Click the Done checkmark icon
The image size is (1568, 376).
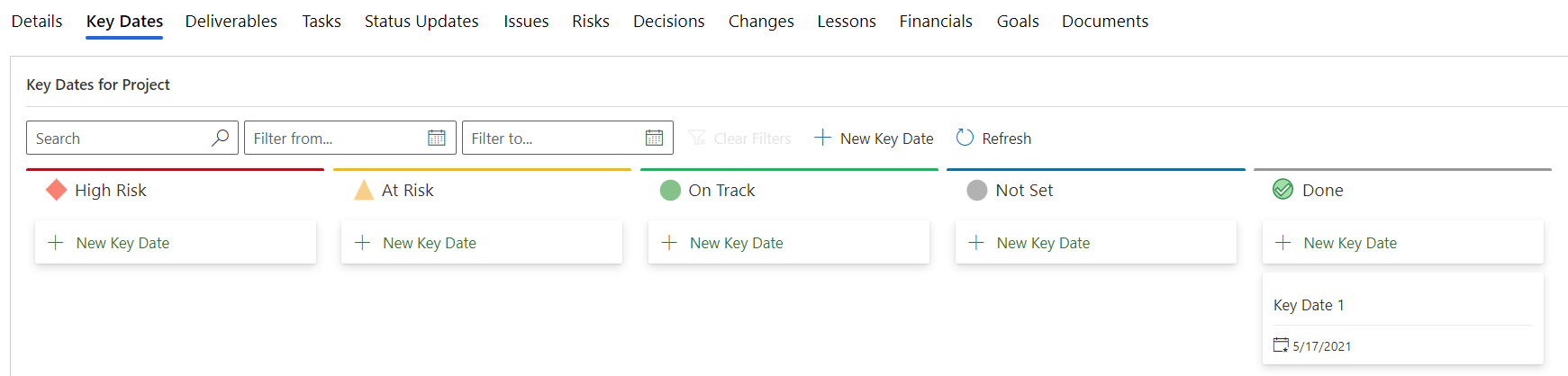1282,189
